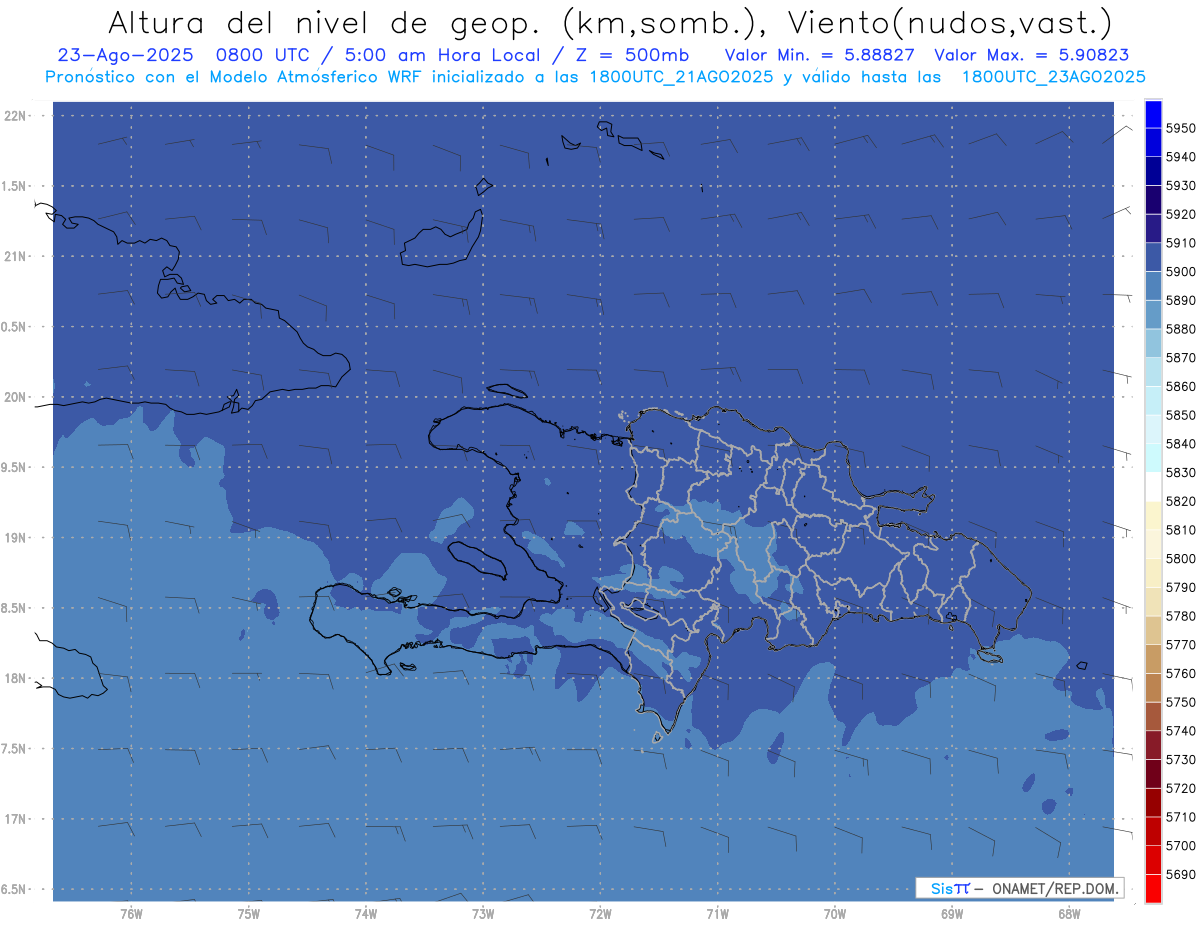Click the legend swatch between 5890 and 5900
Viewport: 1200px width, 927px height.
coord(1152,286)
